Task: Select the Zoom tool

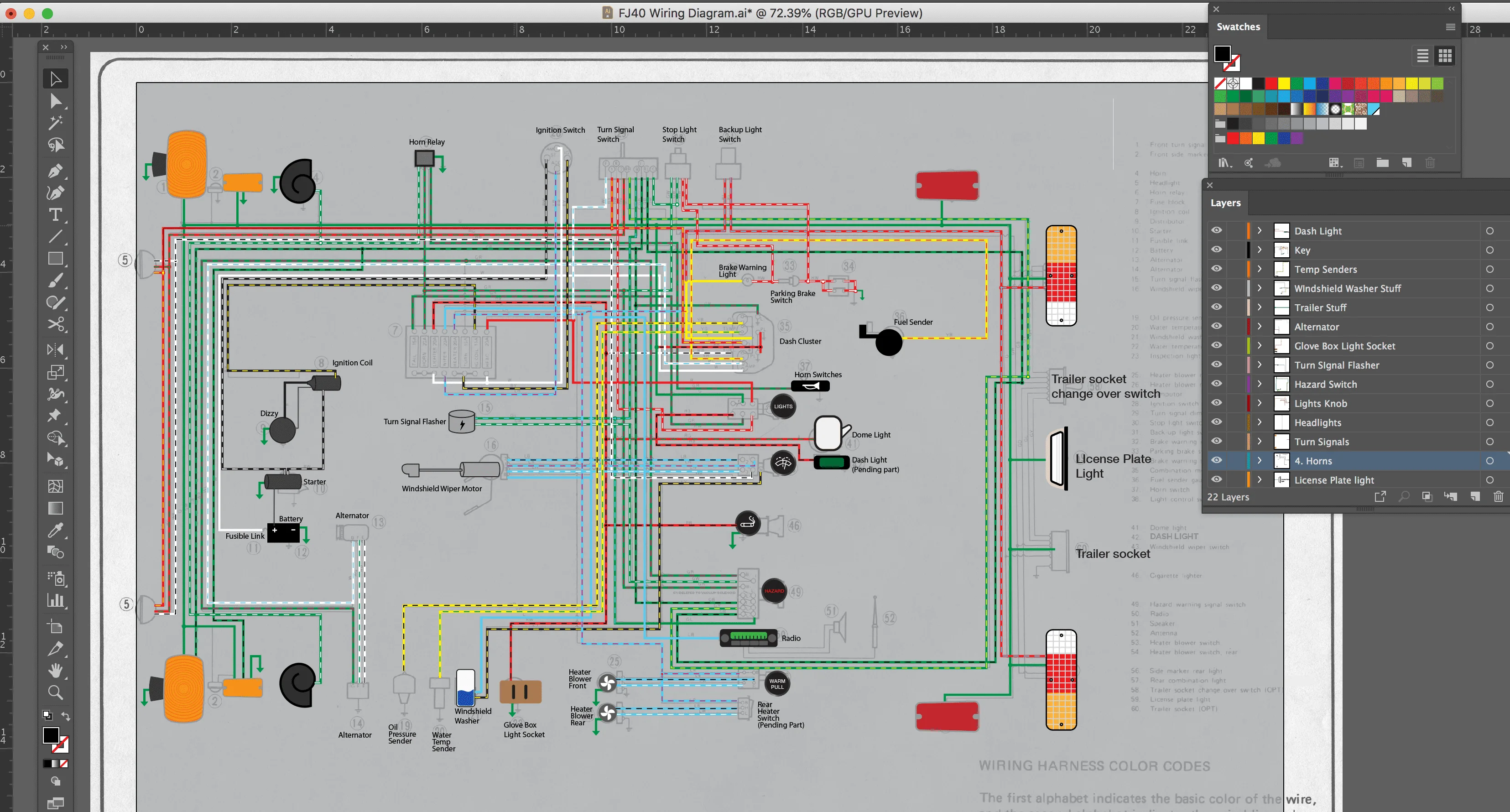Action: 55,692
